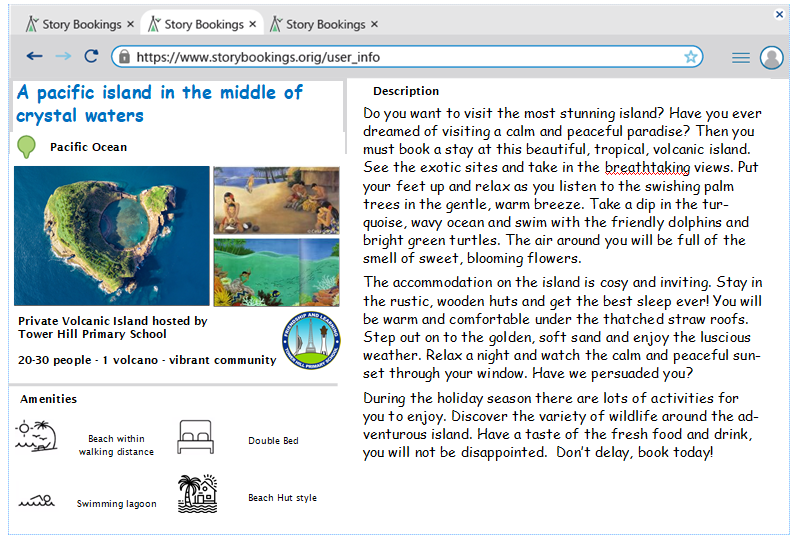Click the double bed amenity icon

pyautogui.click(x=195, y=436)
